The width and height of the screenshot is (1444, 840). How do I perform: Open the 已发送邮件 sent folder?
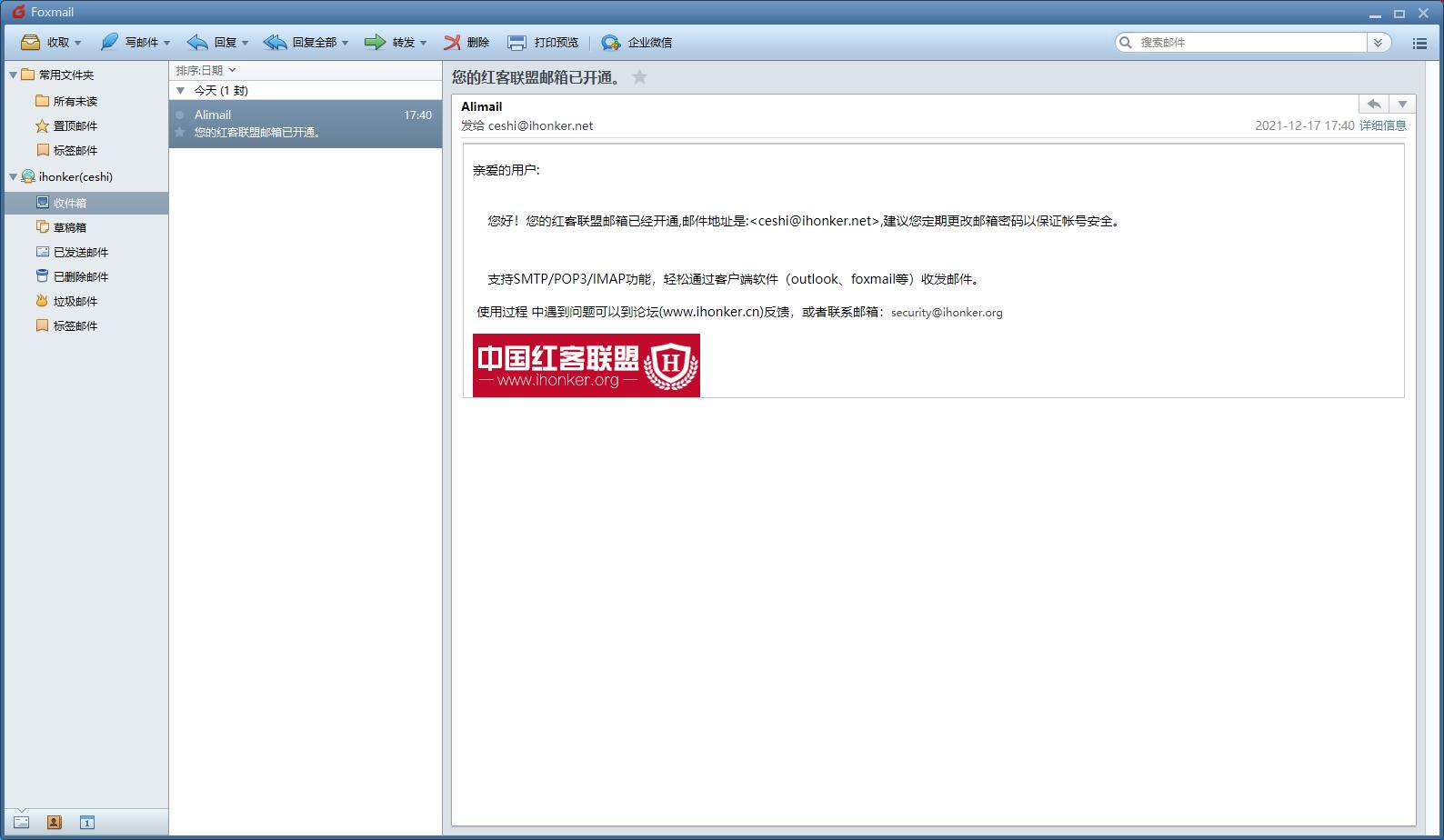(72, 252)
